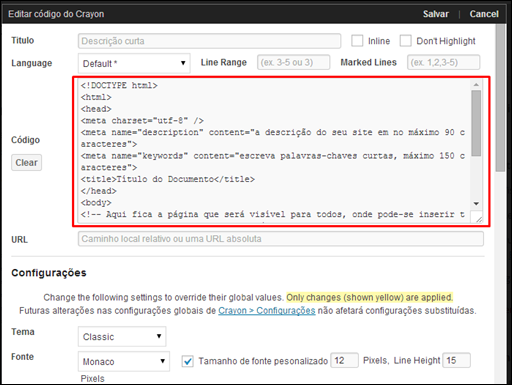Focus the Titulo description field

click(x=209, y=41)
